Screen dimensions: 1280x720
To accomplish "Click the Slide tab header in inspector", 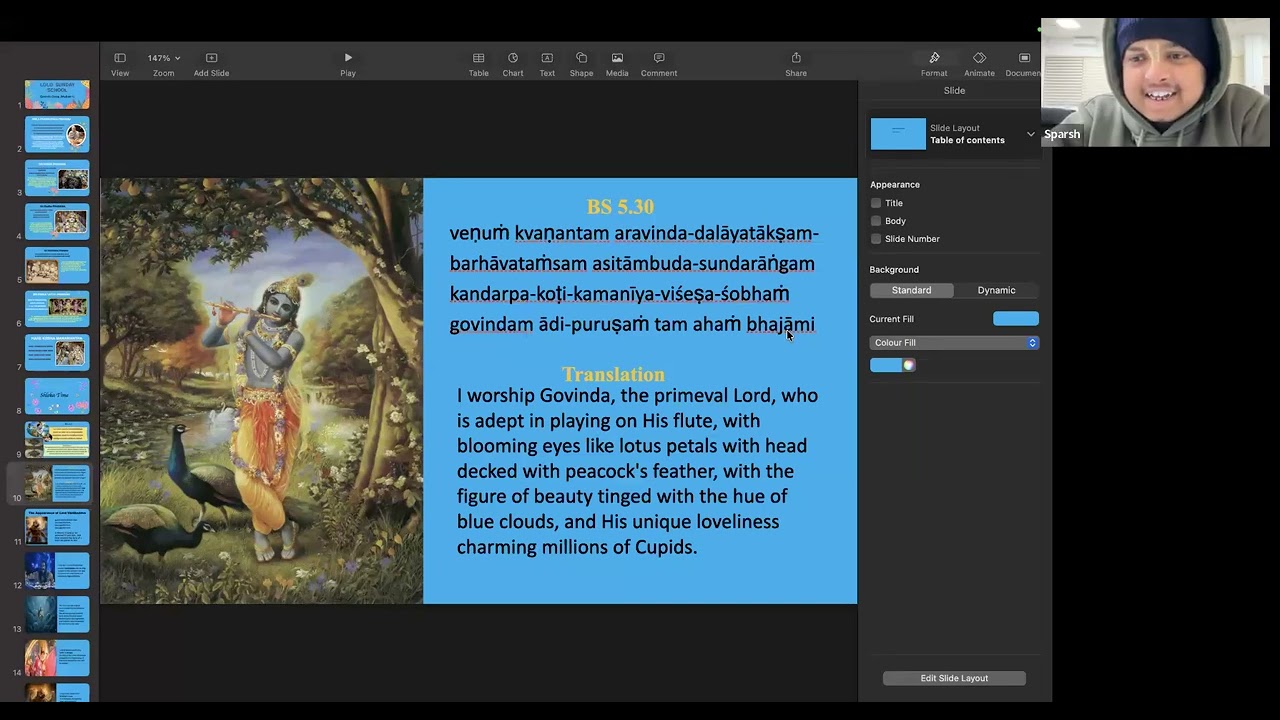I will pyautogui.click(x=955, y=91).
